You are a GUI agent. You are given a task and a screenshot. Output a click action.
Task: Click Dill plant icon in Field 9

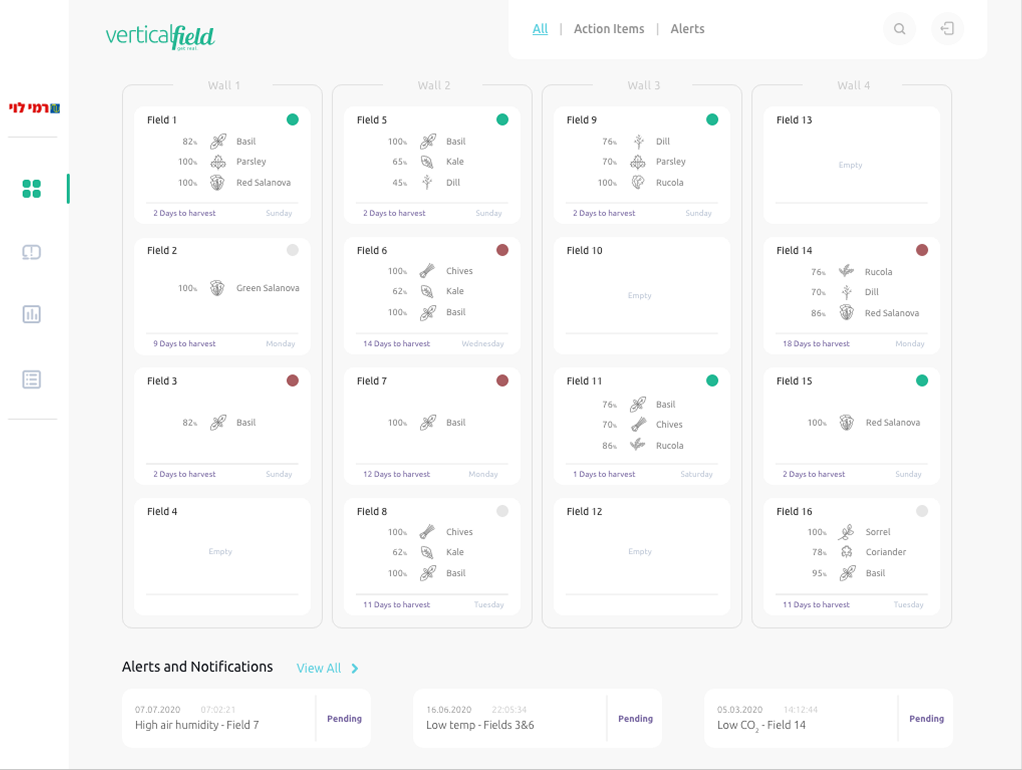[x=639, y=141]
